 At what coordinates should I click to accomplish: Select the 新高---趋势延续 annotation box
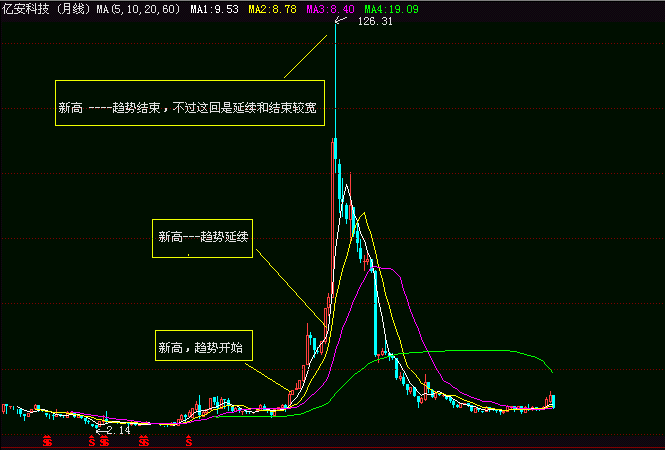202,237
